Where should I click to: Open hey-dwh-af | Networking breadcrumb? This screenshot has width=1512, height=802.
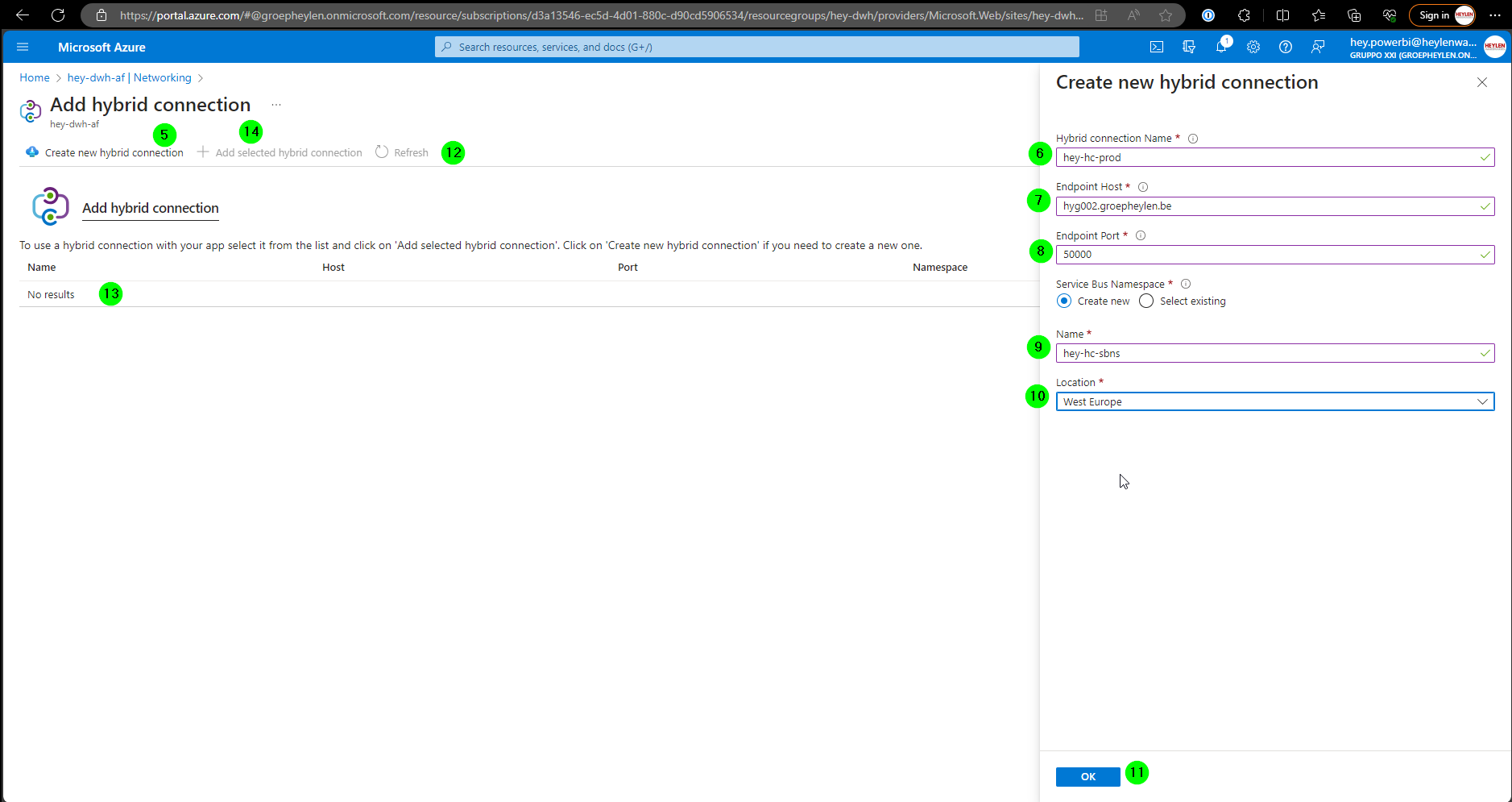pos(130,77)
